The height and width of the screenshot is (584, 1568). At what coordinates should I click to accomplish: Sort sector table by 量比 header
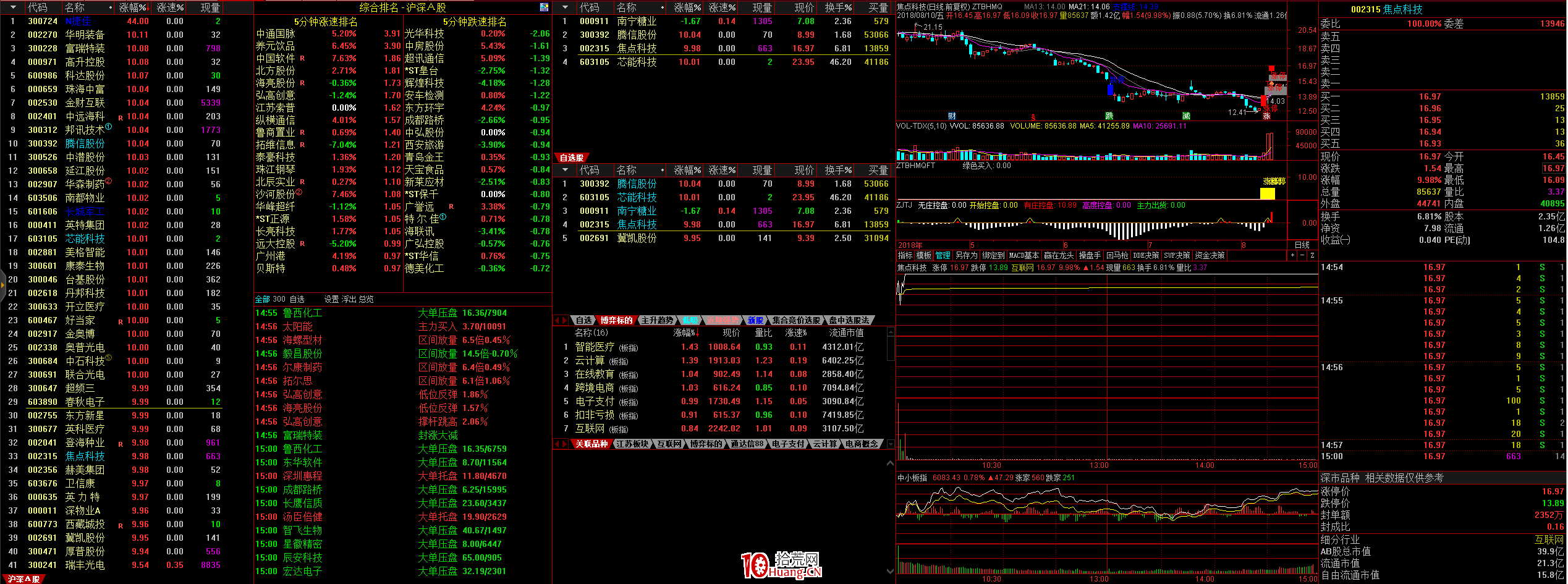[763, 332]
